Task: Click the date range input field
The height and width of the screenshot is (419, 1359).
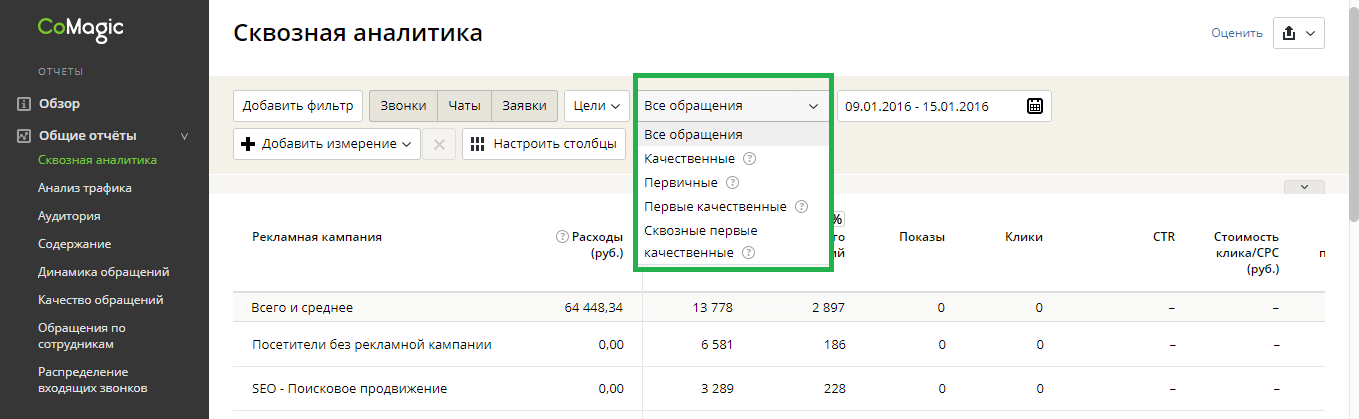Action: click(x=930, y=106)
